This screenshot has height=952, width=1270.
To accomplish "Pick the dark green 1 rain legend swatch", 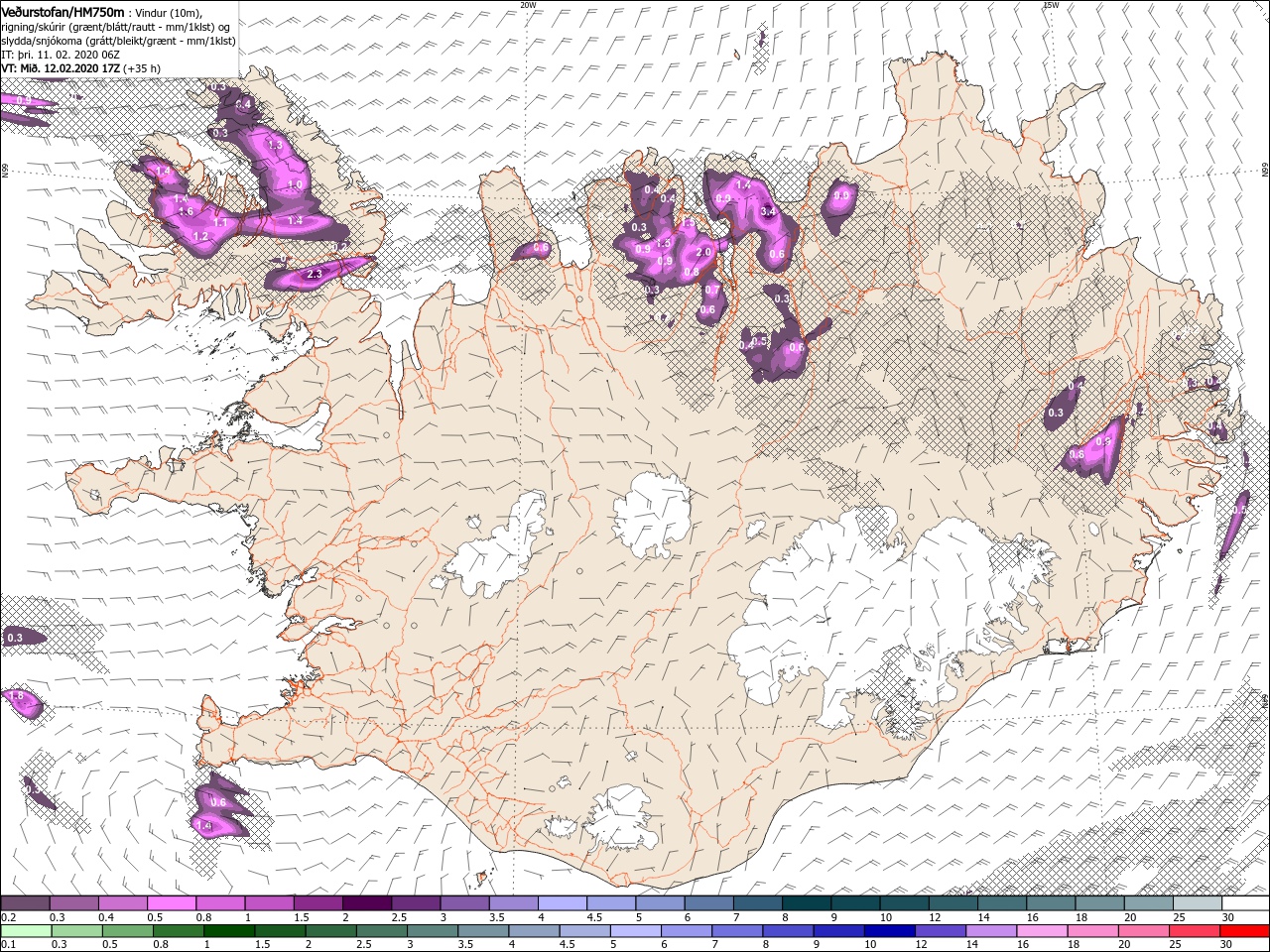I will coord(229,931).
